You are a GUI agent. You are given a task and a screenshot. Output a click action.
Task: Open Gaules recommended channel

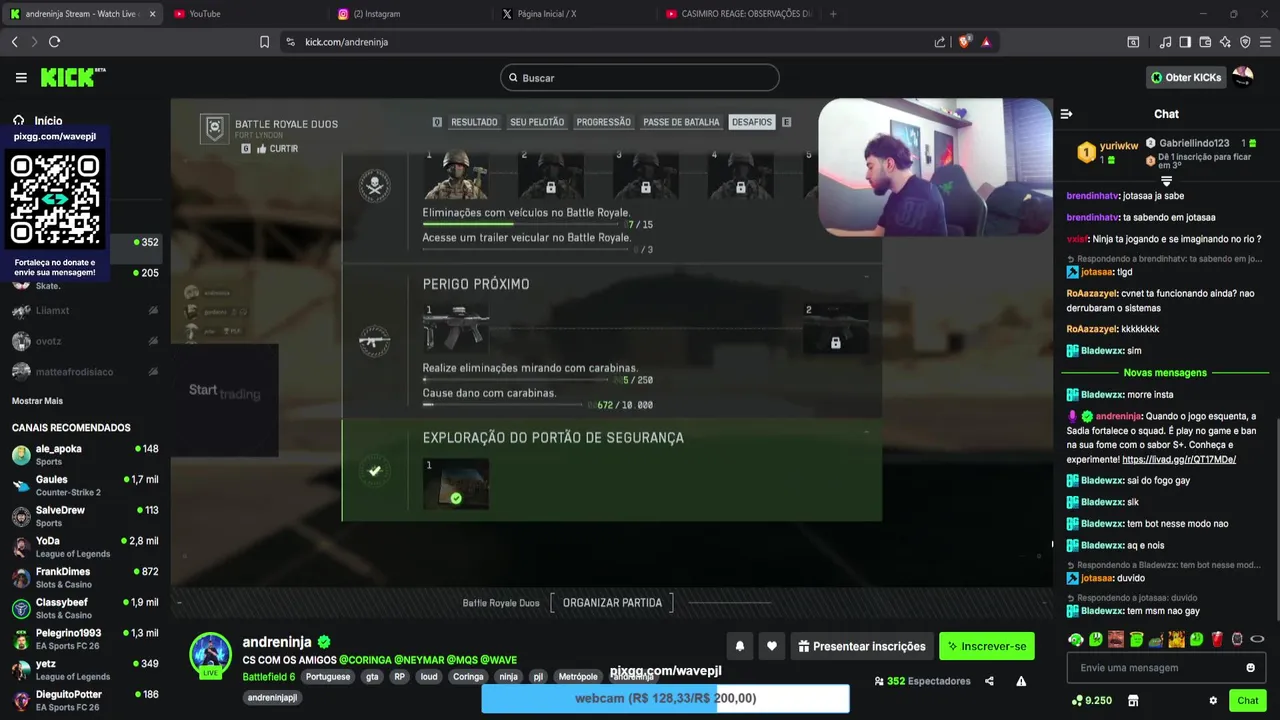(85, 486)
